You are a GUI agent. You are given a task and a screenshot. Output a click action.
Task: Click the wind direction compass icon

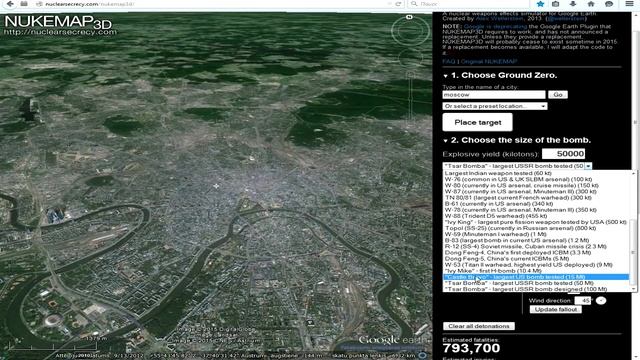click(601, 300)
